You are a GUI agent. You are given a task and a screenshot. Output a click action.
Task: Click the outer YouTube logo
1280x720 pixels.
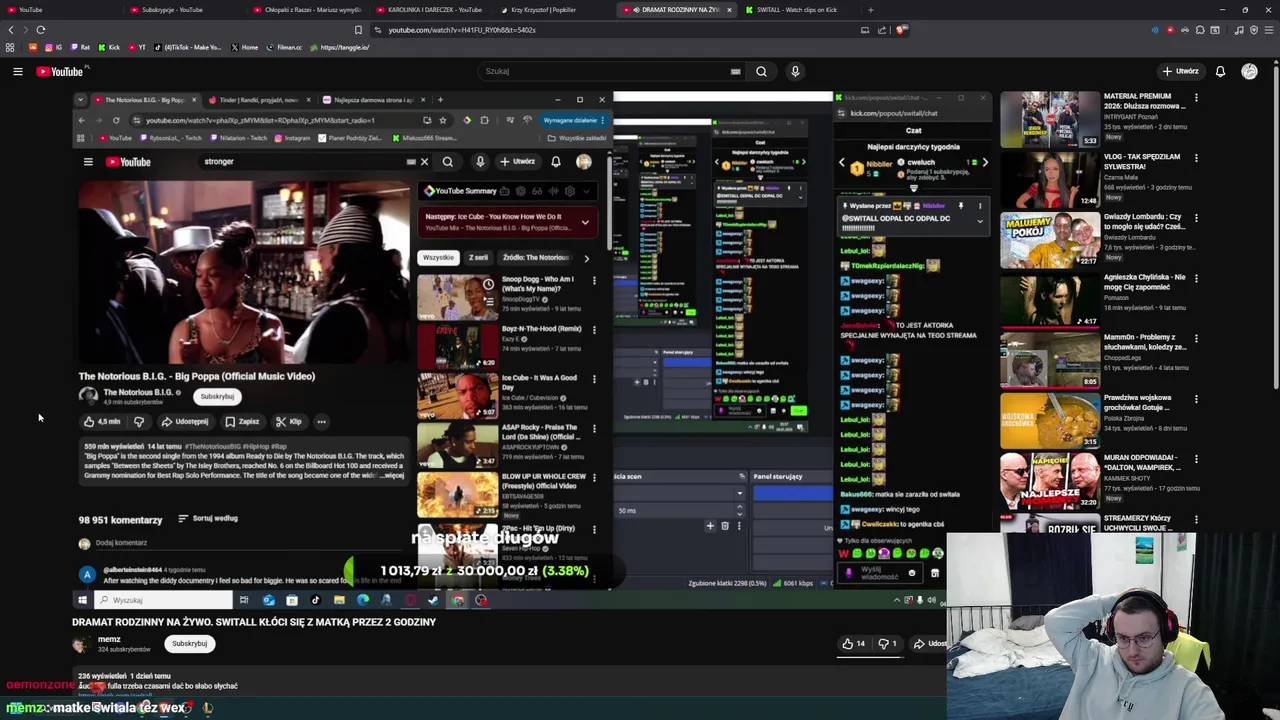click(60, 71)
